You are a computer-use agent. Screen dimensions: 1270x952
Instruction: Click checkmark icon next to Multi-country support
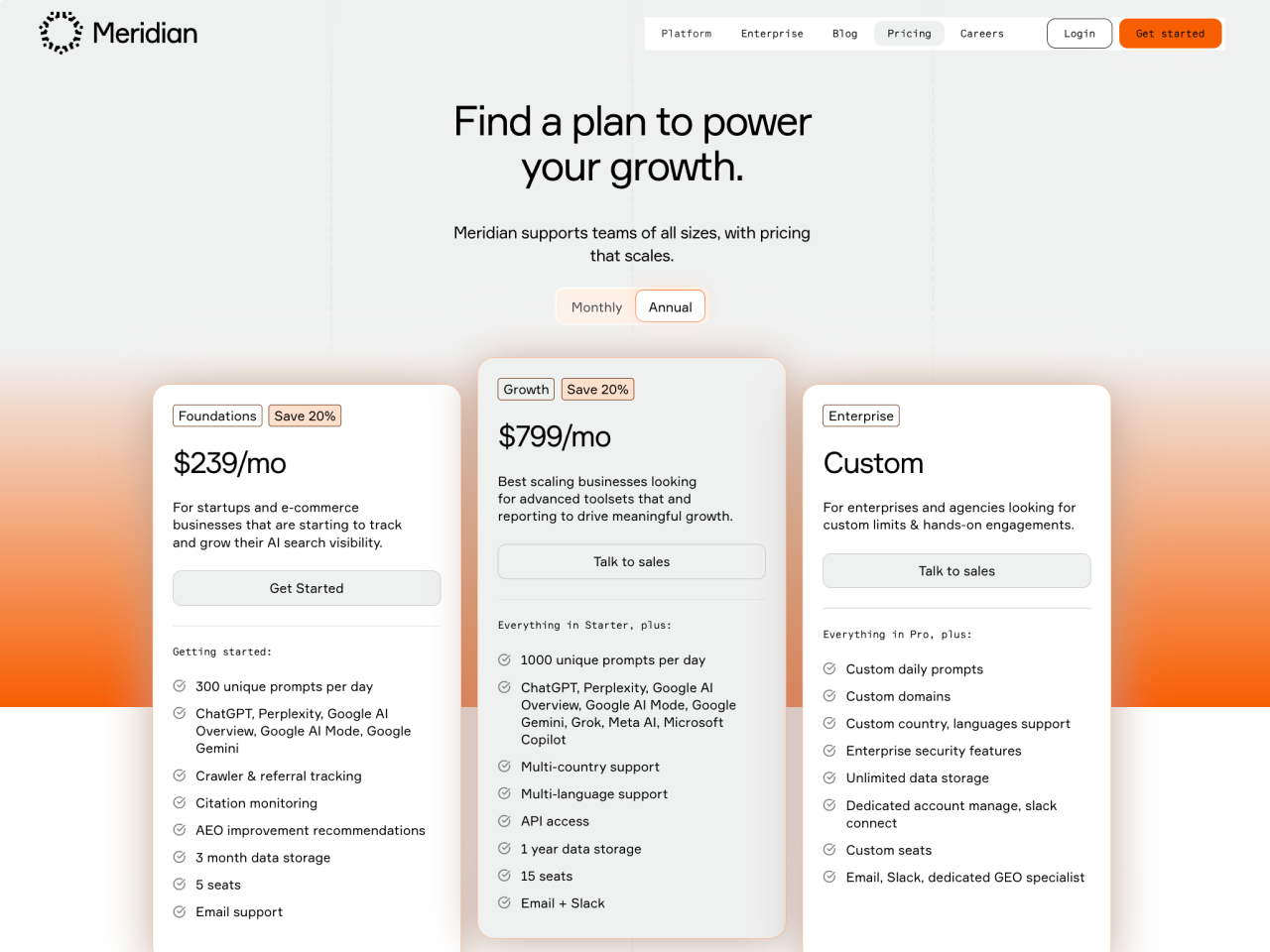click(504, 766)
